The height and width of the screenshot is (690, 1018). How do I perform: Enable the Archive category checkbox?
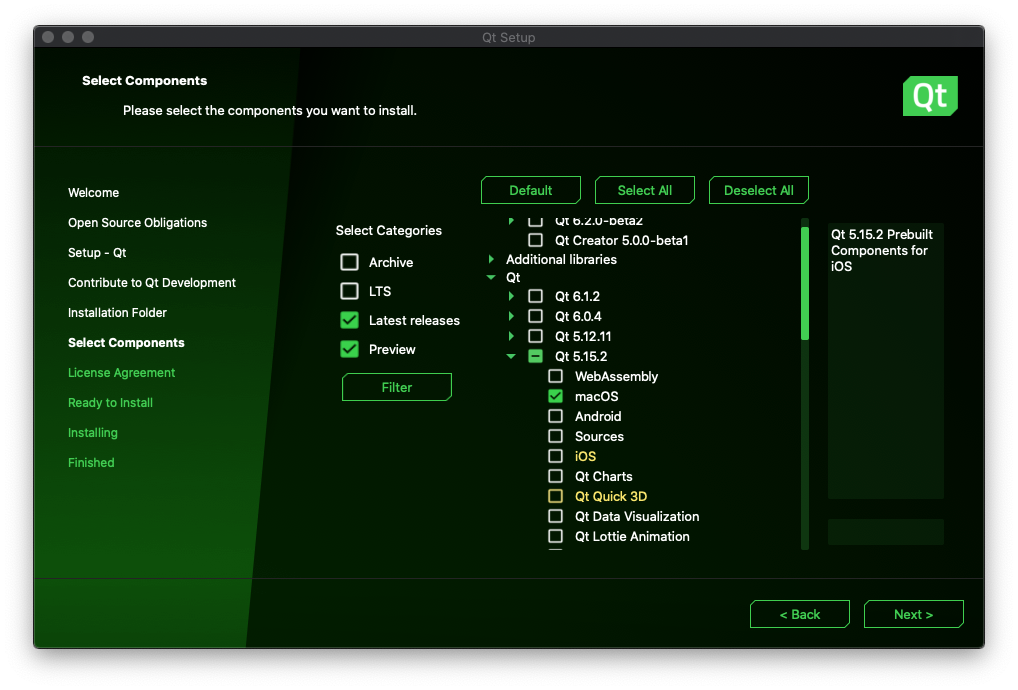(349, 262)
